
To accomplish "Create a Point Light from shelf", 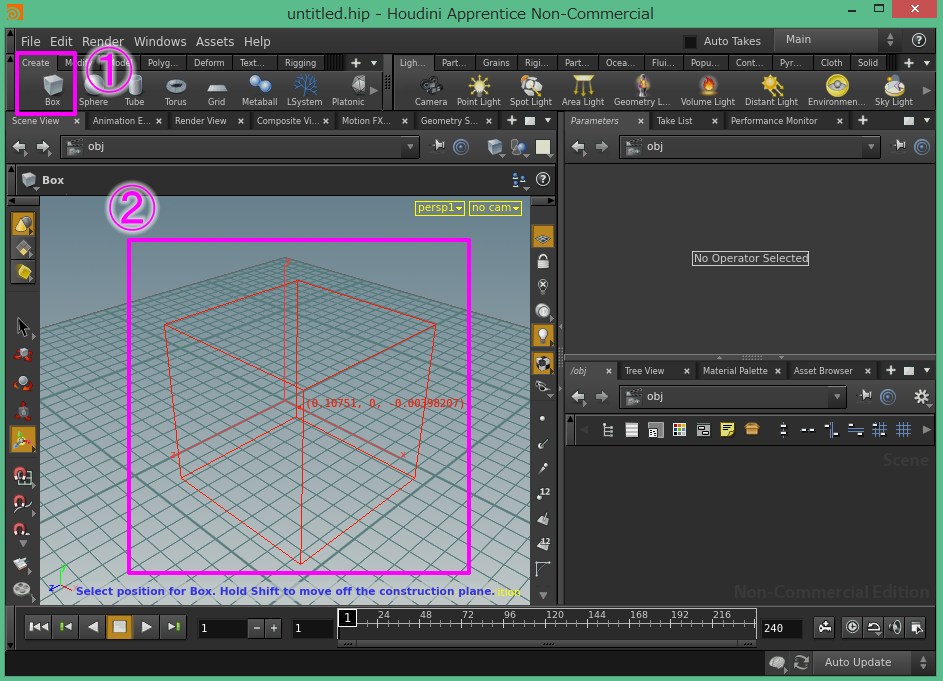I will point(479,89).
